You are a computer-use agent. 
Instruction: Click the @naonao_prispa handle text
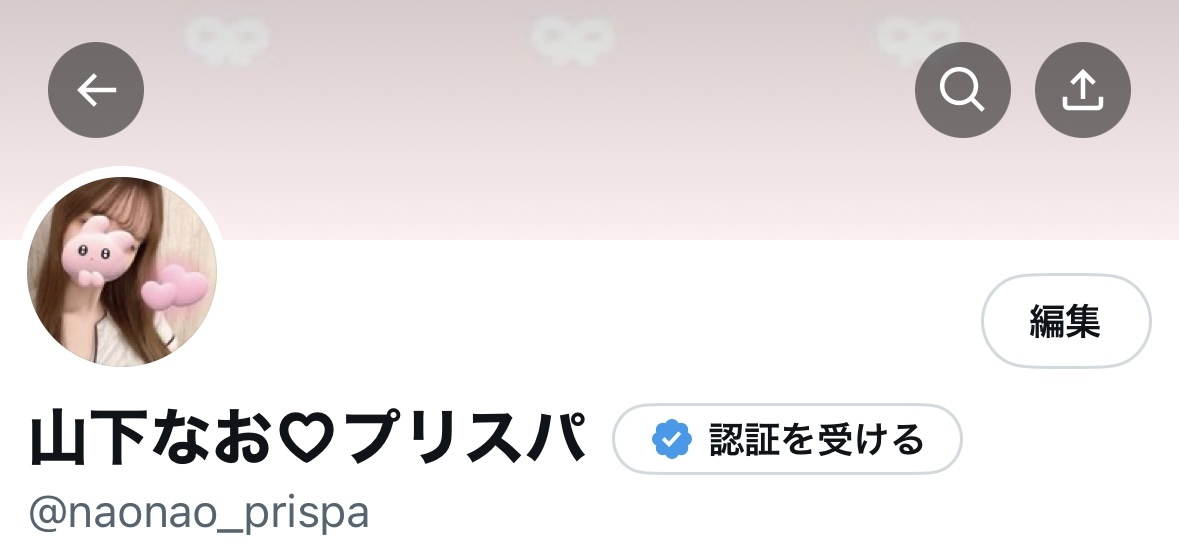tap(199, 513)
